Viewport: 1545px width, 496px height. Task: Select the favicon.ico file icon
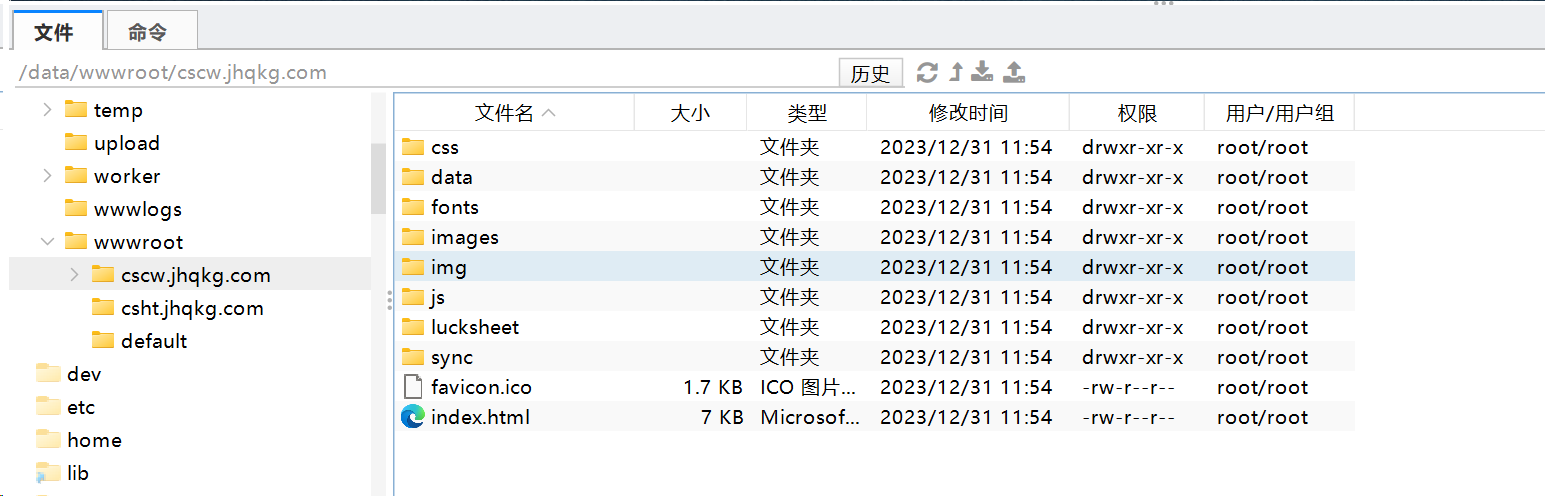(x=412, y=387)
